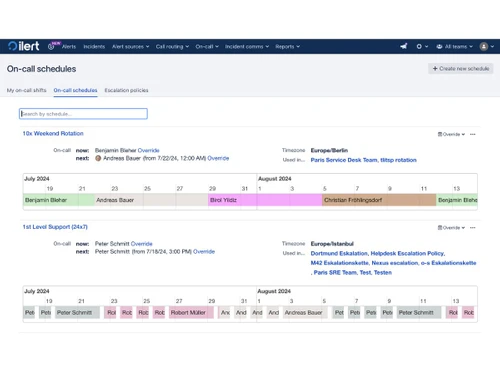Expand the Call routing menu

coord(172,47)
